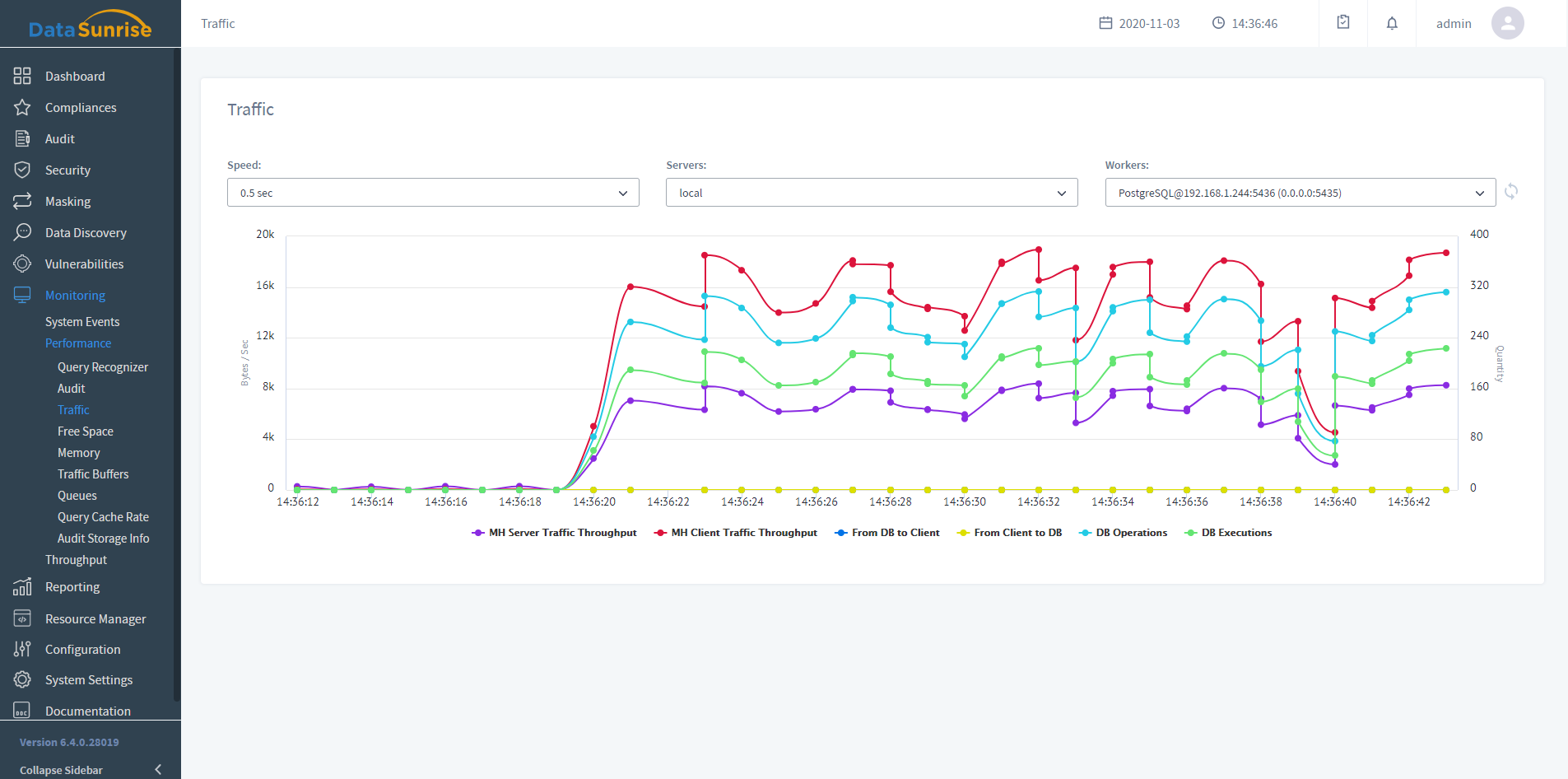Open the Documentation link in sidebar
1568x779 pixels.
pyautogui.click(x=87, y=711)
